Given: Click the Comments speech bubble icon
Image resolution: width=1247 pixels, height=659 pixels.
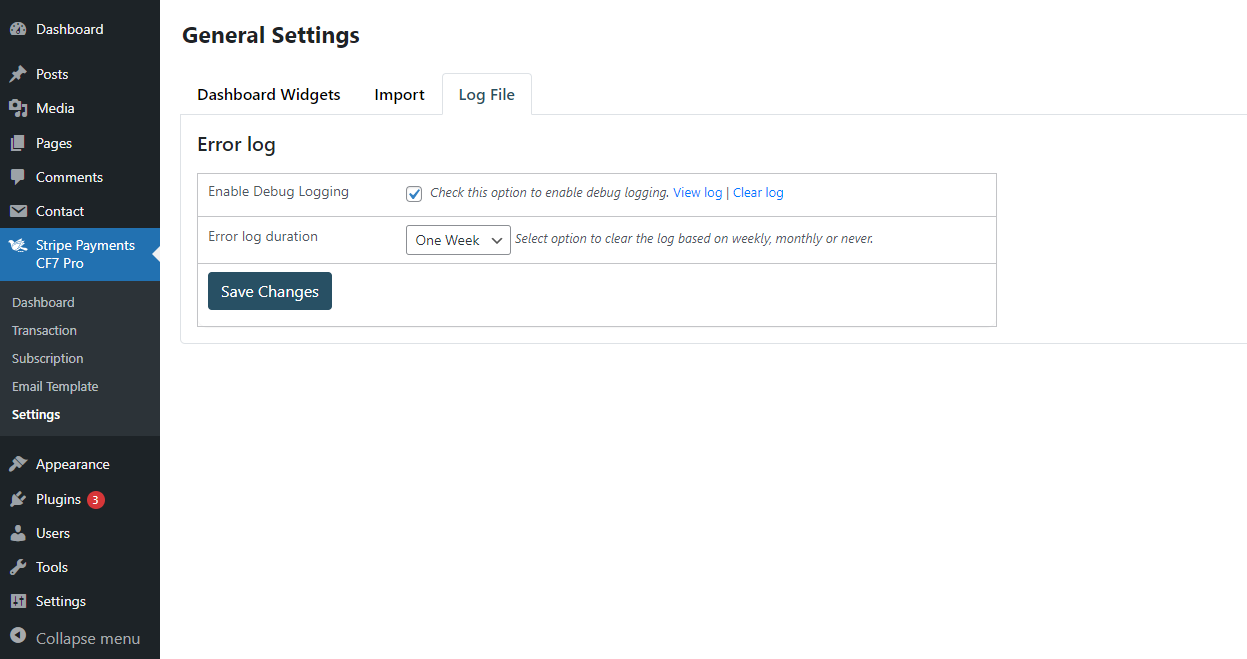Looking at the screenshot, I should coord(18,178).
